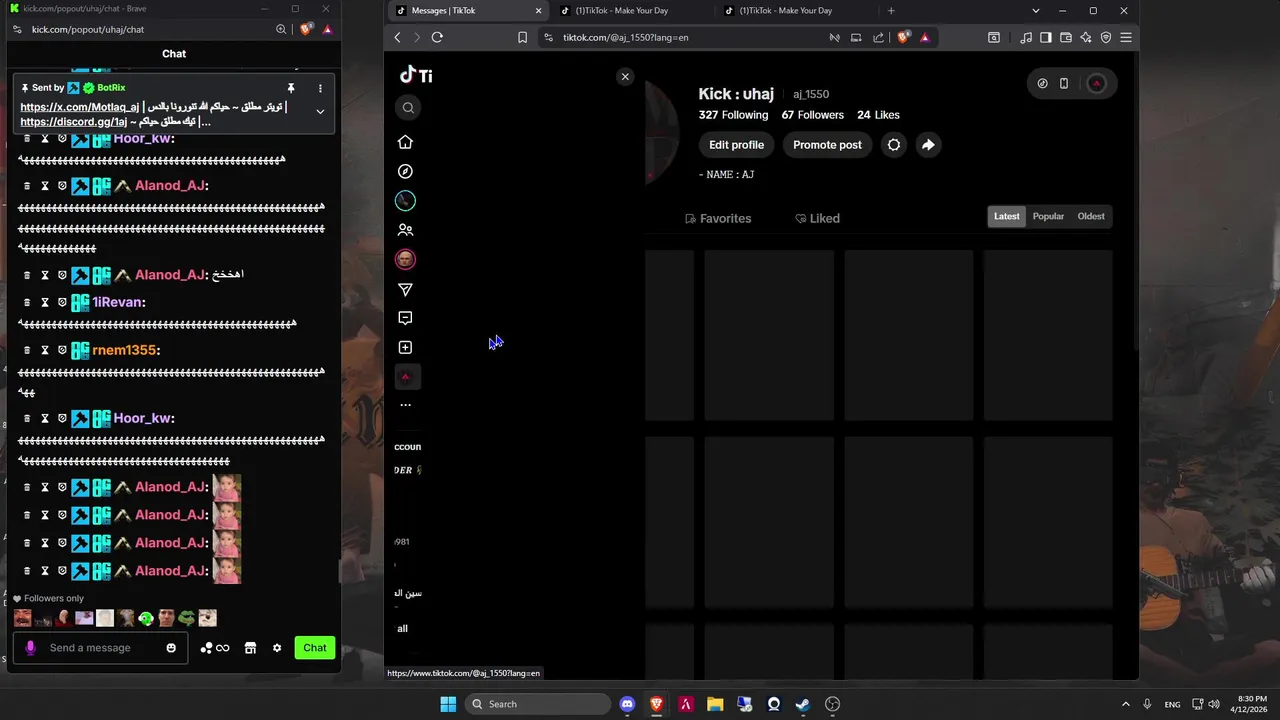Share the TikTok profile via arrow icon
The width and height of the screenshot is (1280, 720).
(928, 145)
